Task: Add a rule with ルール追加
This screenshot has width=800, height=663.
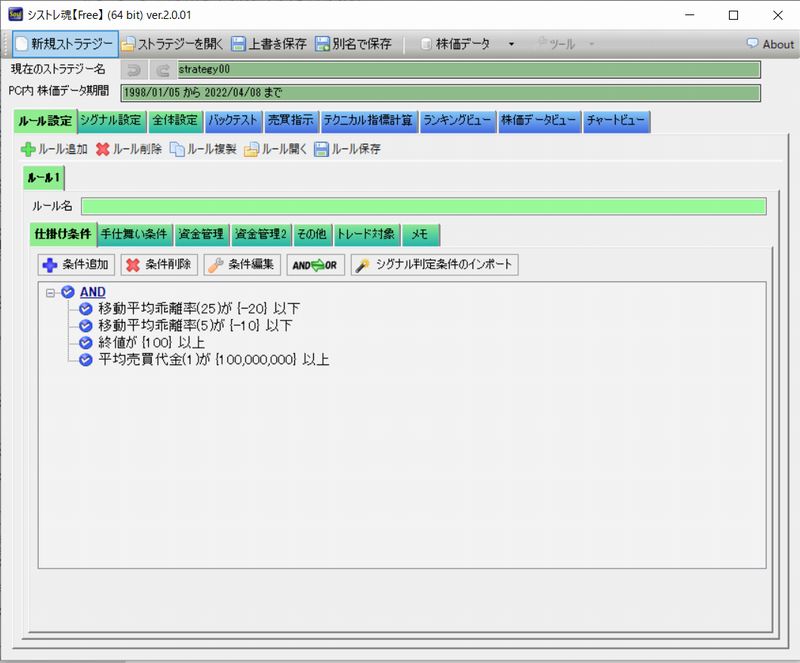Action: 54,149
